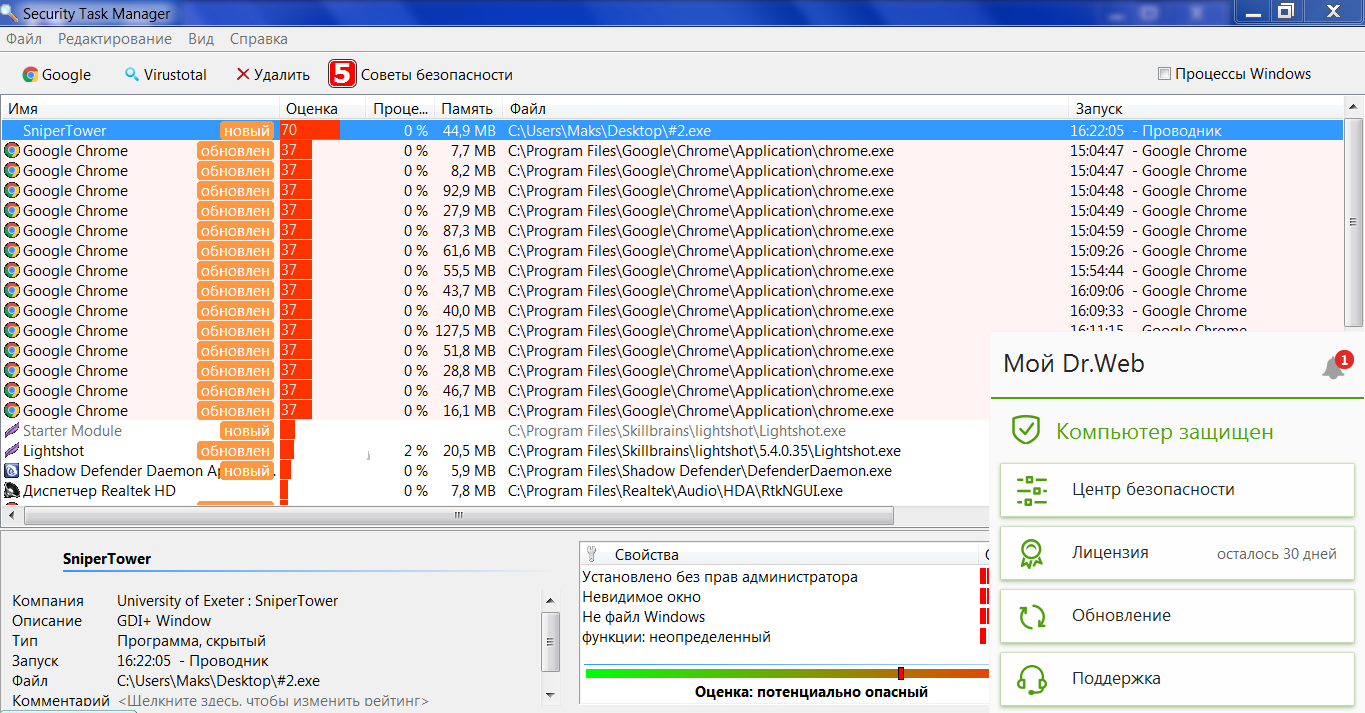This screenshot has width=1365, height=713.
Task: Click Chrome icon of the 127,5 MB process
Action: (12, 331)
